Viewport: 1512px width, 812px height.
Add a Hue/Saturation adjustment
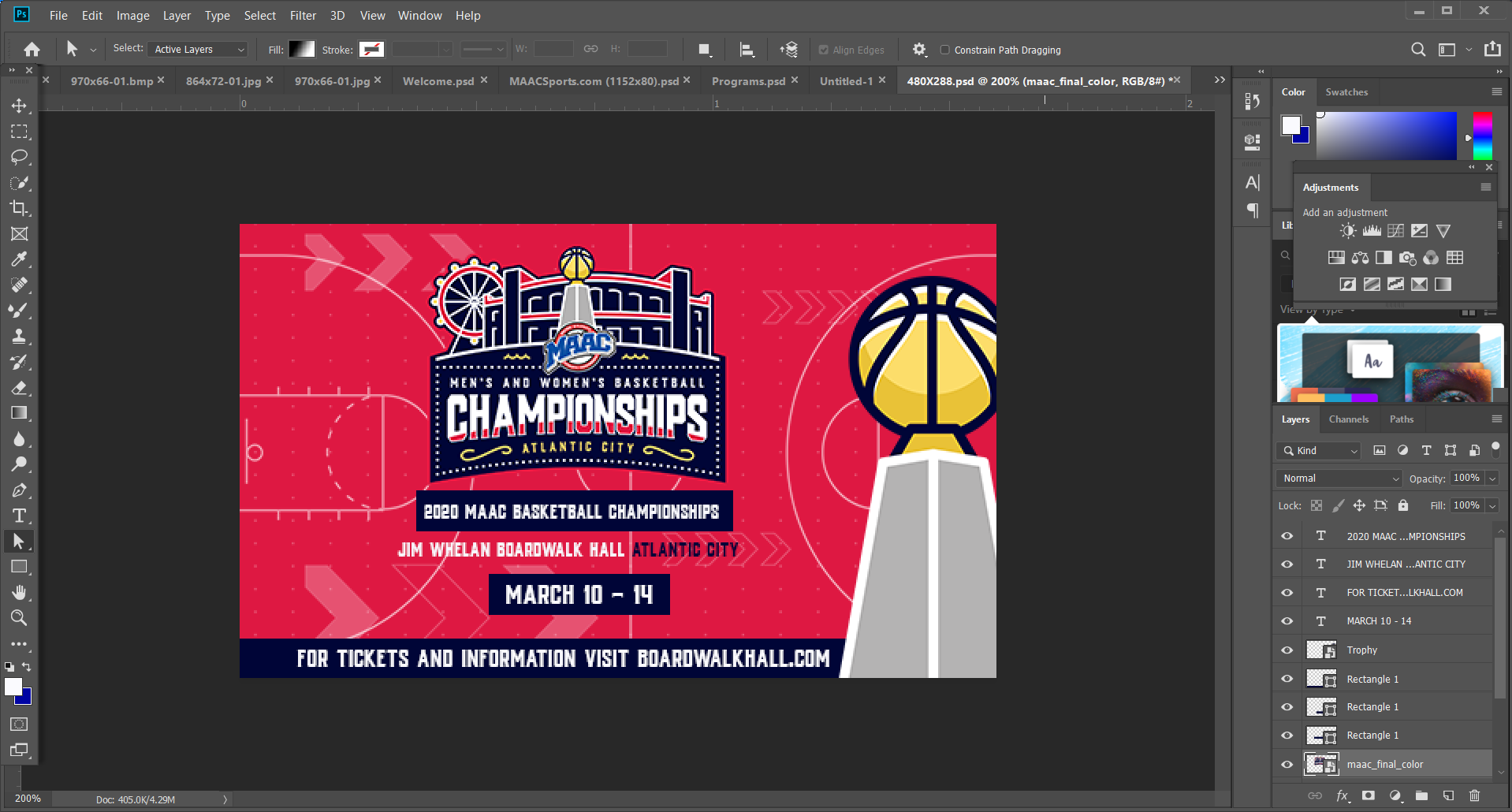pos(1336,258)
